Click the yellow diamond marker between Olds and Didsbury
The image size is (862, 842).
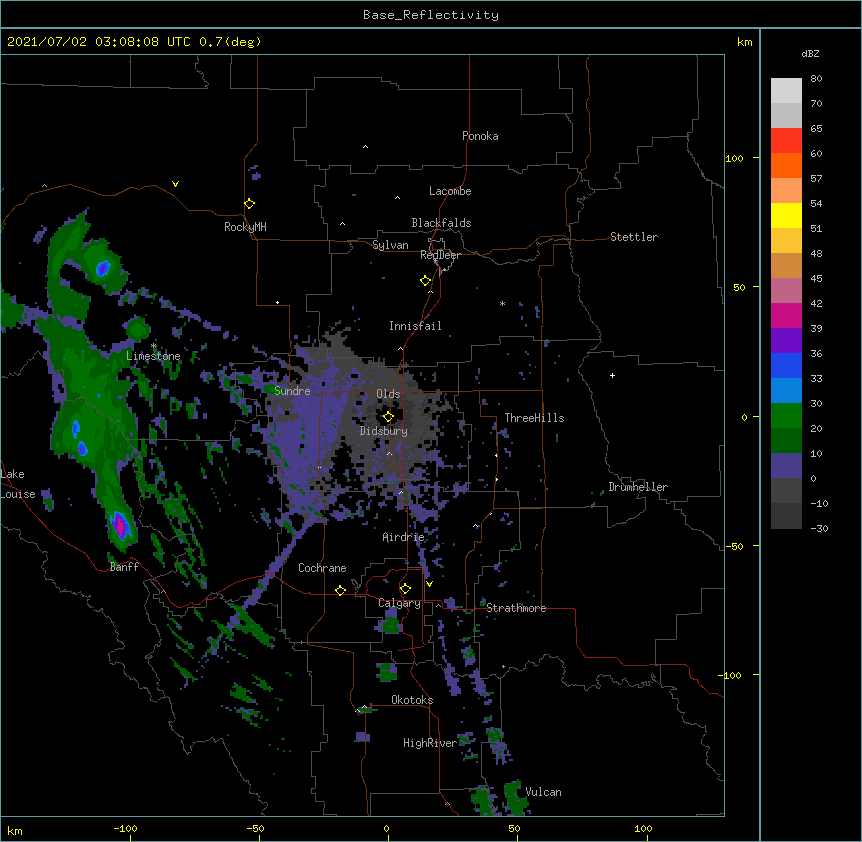point(388,417)
